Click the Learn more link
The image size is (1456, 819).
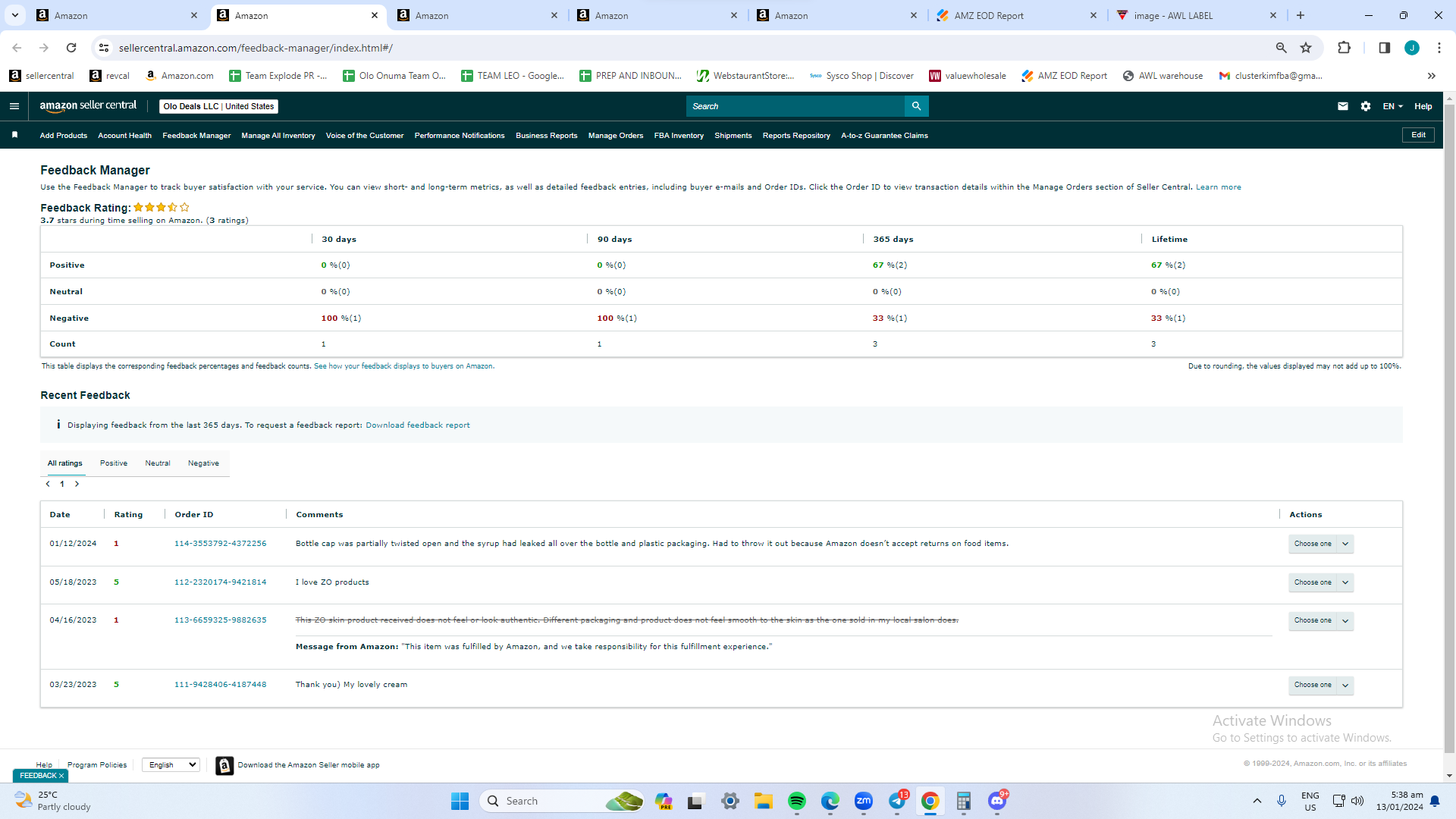tap(1219, 187)
